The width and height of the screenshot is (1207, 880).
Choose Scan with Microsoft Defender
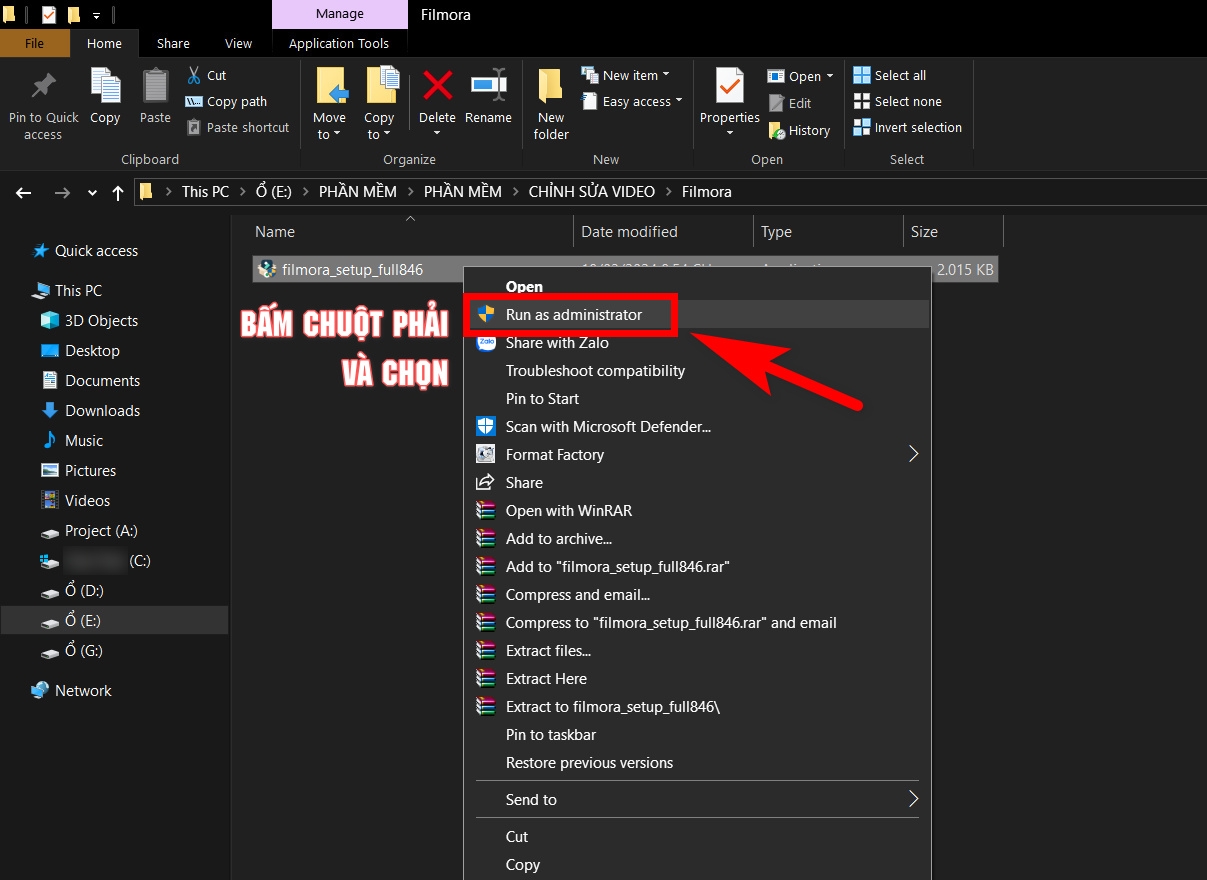coord(608,426)
